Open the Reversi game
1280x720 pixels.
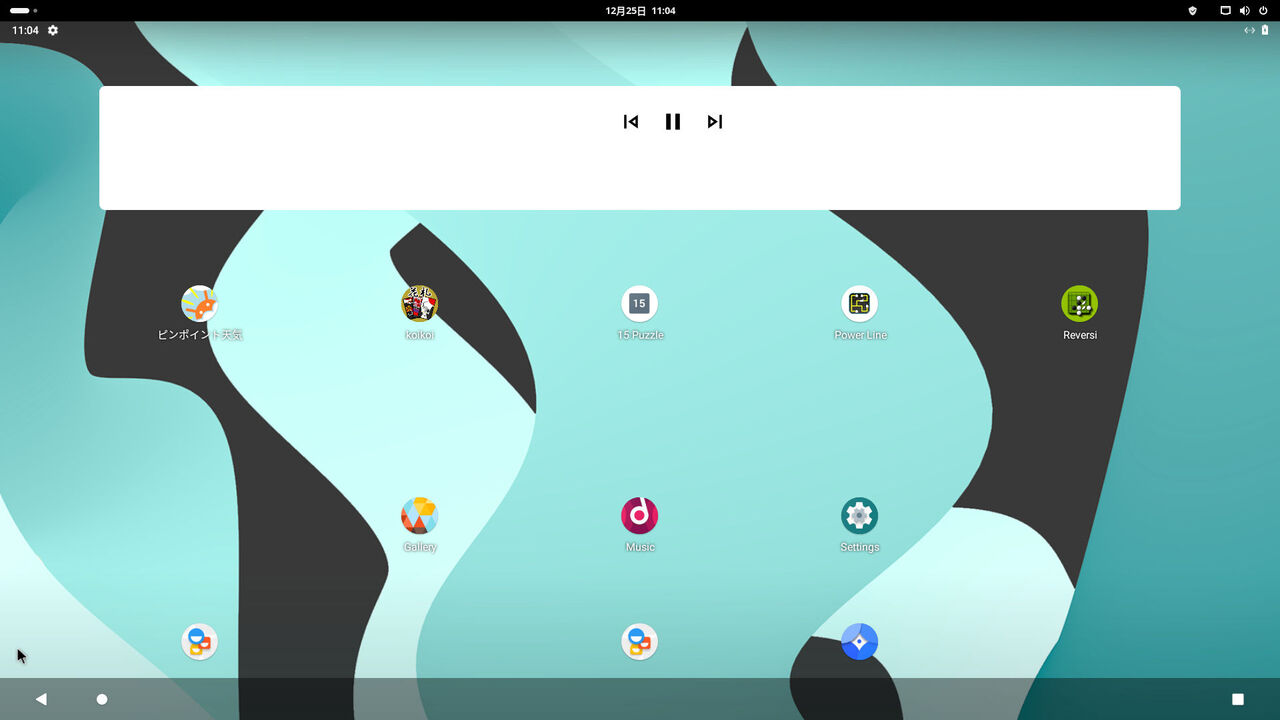[x=1079, y=304]
